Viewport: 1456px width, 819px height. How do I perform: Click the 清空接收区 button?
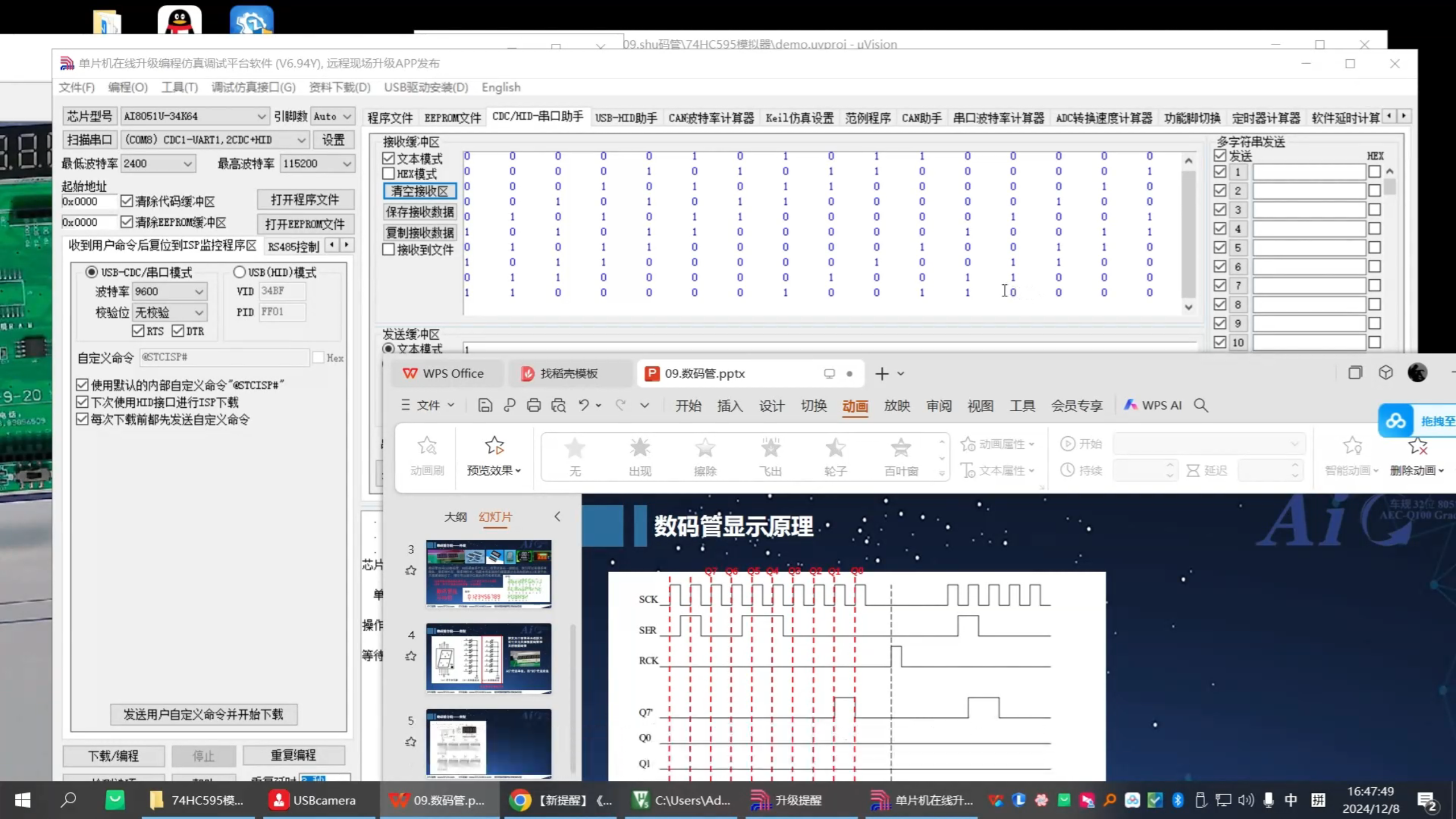click(420, 191)
